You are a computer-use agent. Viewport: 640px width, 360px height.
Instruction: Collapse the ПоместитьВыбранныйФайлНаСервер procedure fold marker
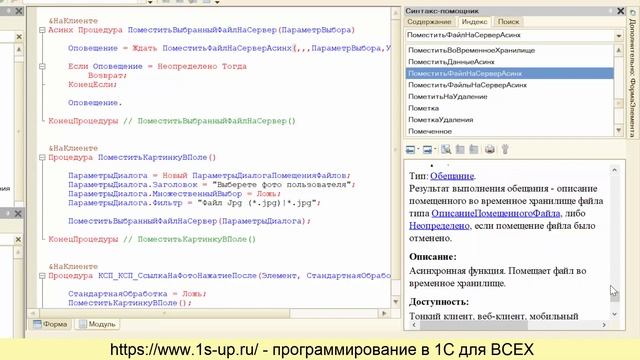point(42,30)
